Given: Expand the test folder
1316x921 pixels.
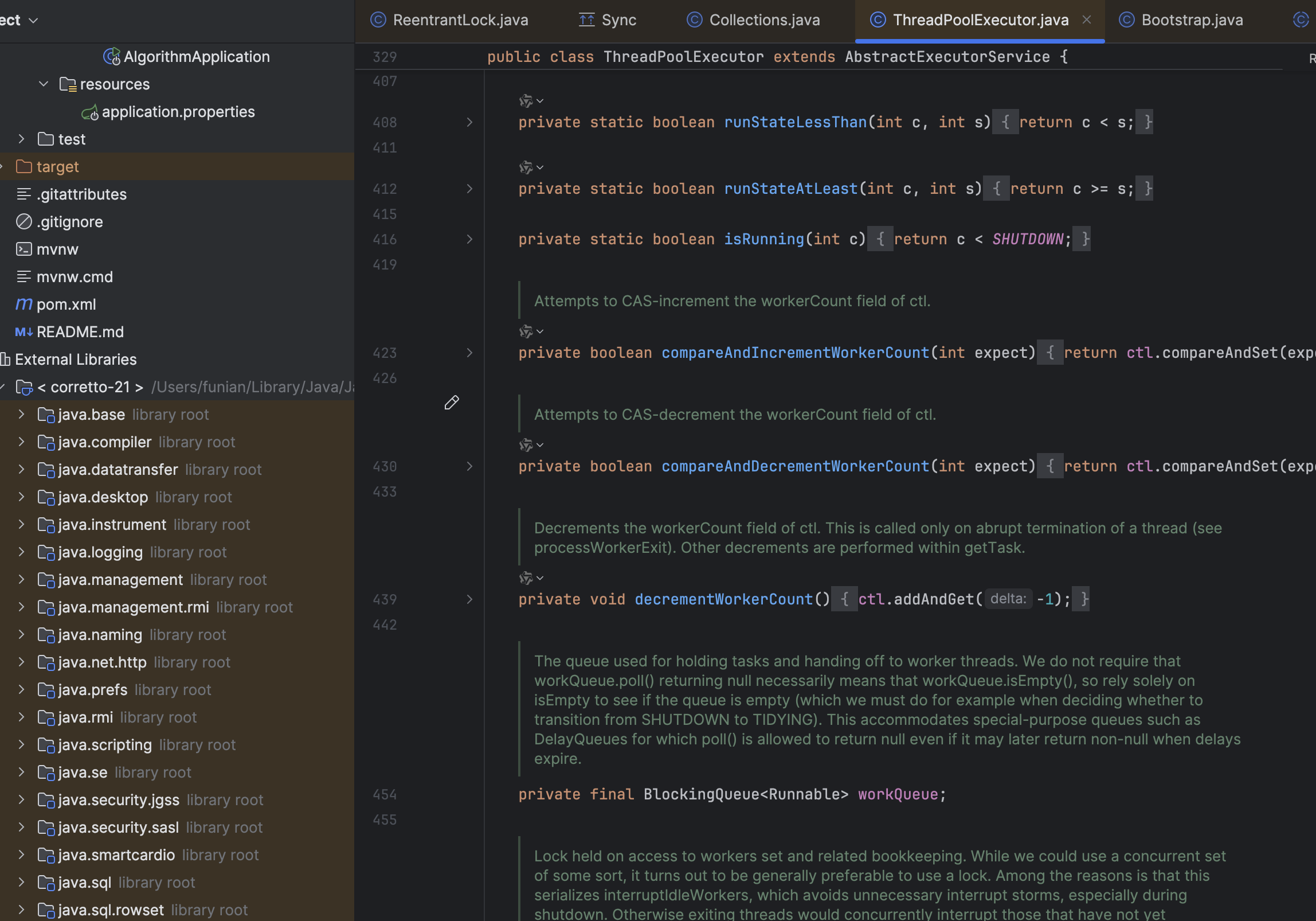Looking at the screenshot, I should (21, 139).
